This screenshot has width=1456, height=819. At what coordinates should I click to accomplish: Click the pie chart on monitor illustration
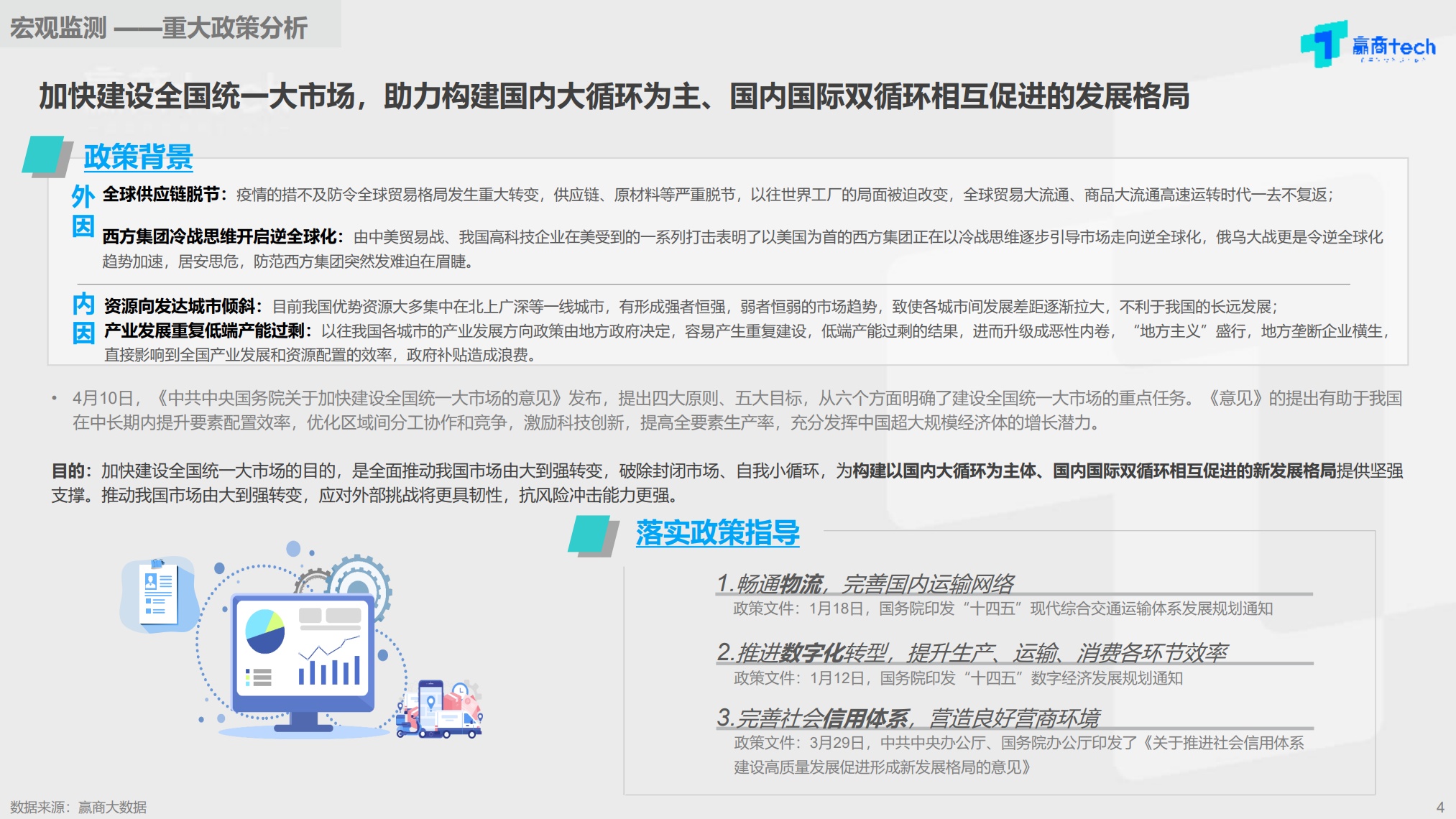point(264,631)
